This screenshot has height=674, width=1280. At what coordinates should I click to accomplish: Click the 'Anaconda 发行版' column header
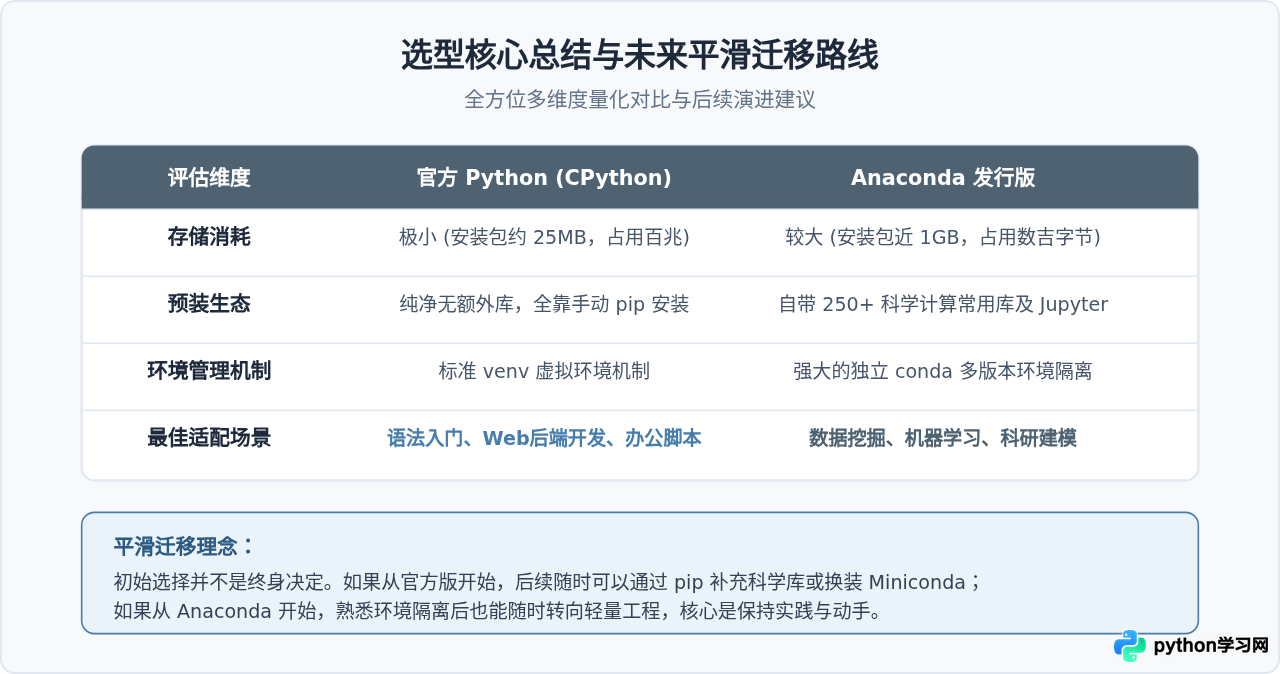[x=943, y=178]
